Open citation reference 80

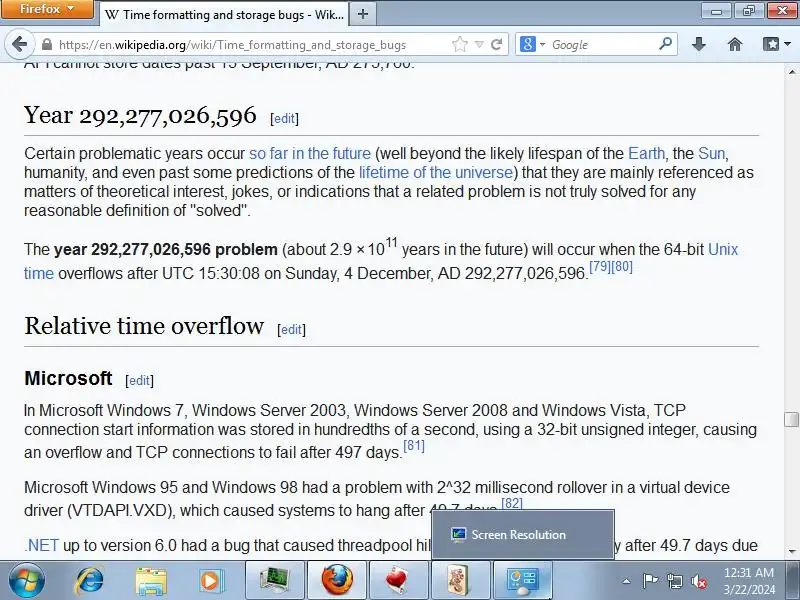click(x=621, y=266)
